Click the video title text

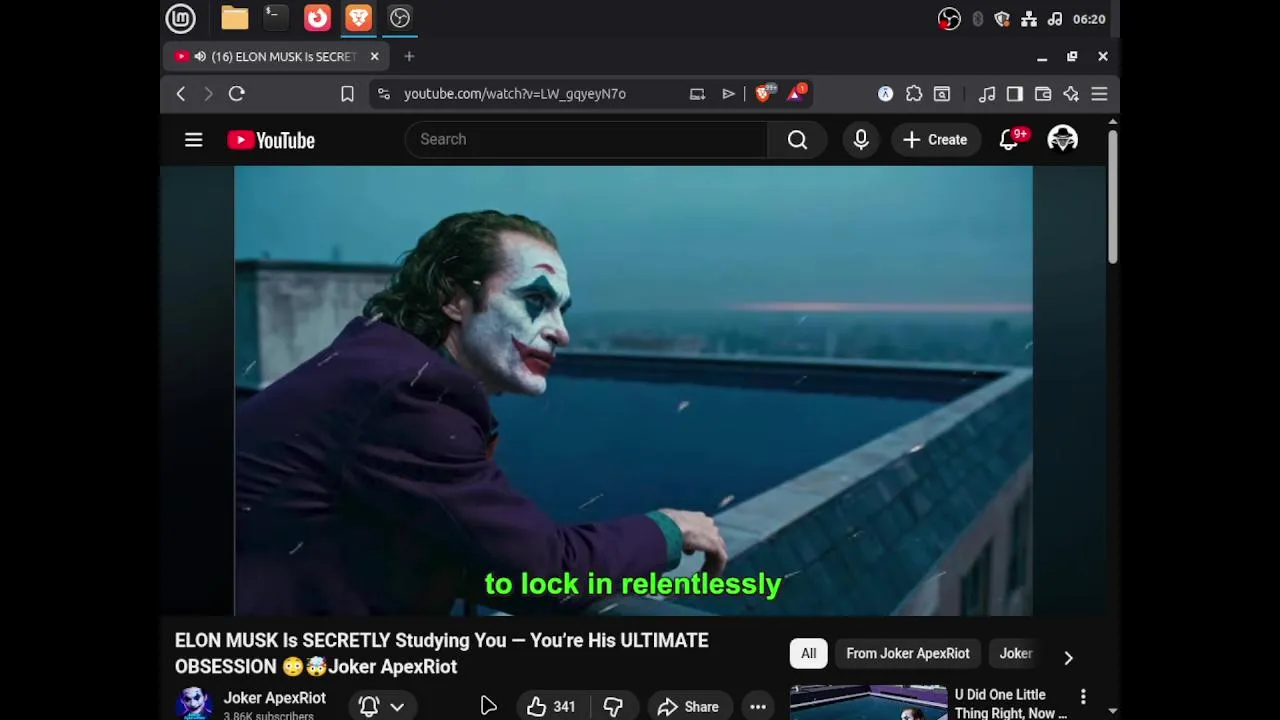[442, 653]
